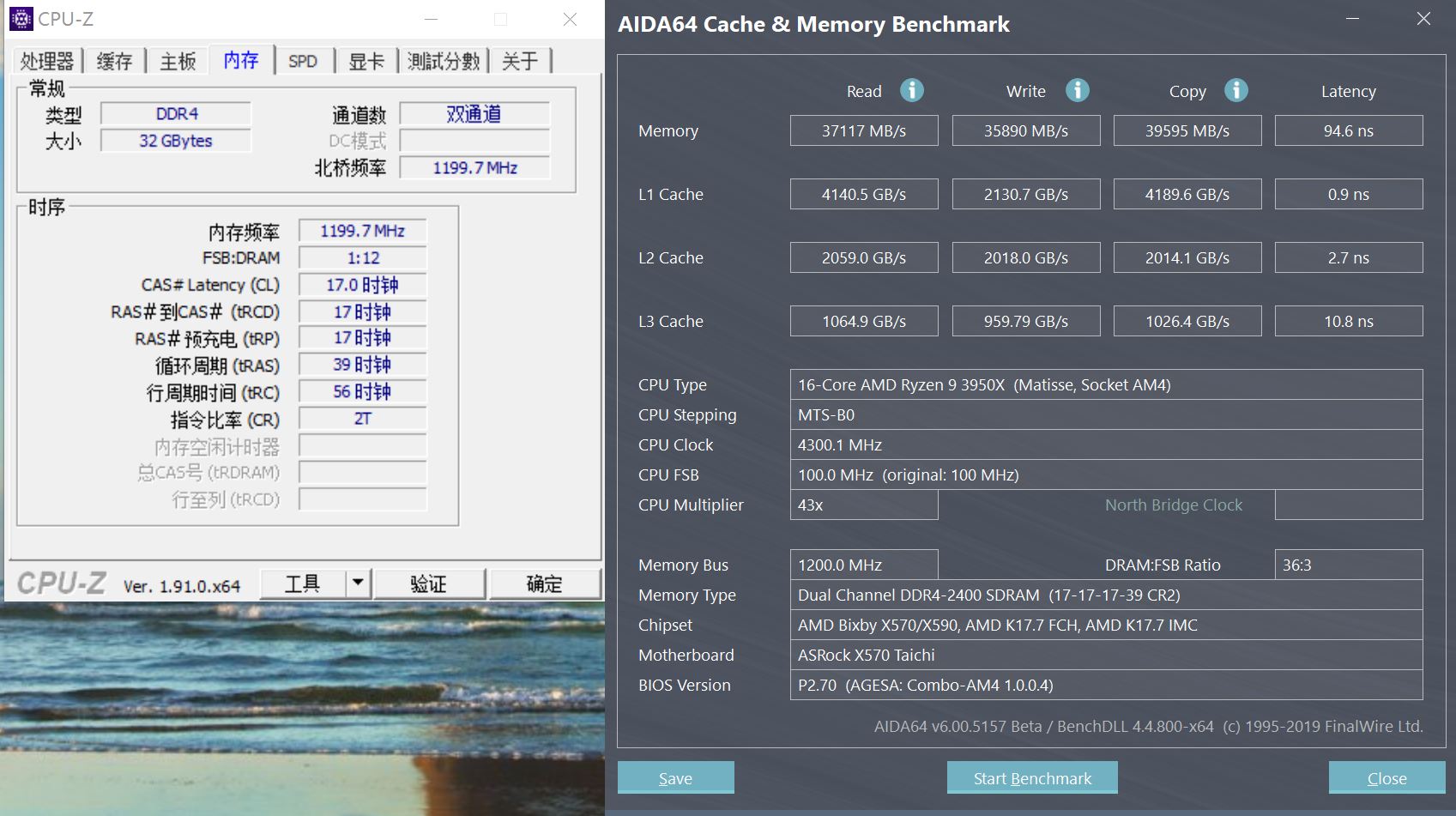Select the 缓存 (Cache) tab
Viewport: 1456px width, 816px height.
click(113, 60)
